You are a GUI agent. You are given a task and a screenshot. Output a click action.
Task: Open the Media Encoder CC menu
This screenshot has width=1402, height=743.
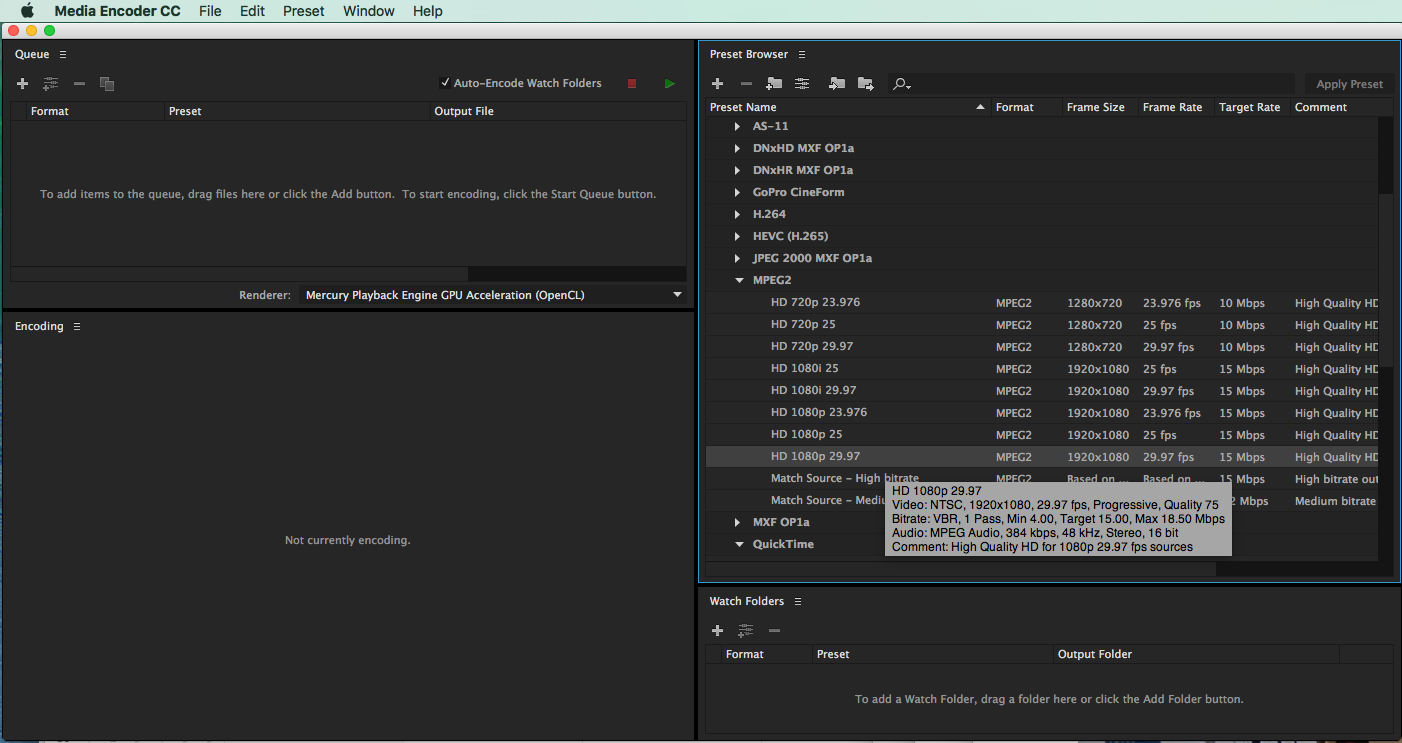[117, 11]
